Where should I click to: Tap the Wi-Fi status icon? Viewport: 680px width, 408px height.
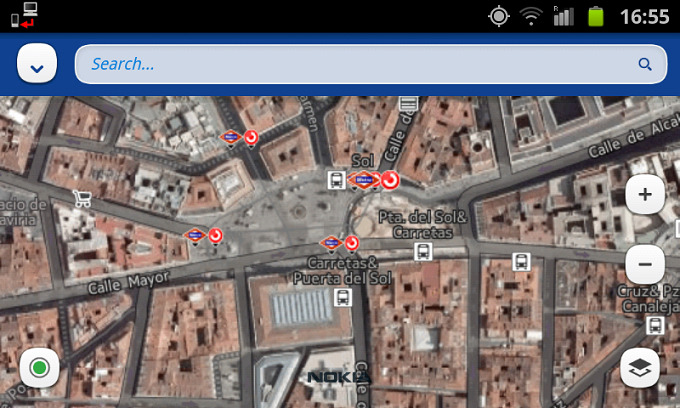(x=531, y=16)
